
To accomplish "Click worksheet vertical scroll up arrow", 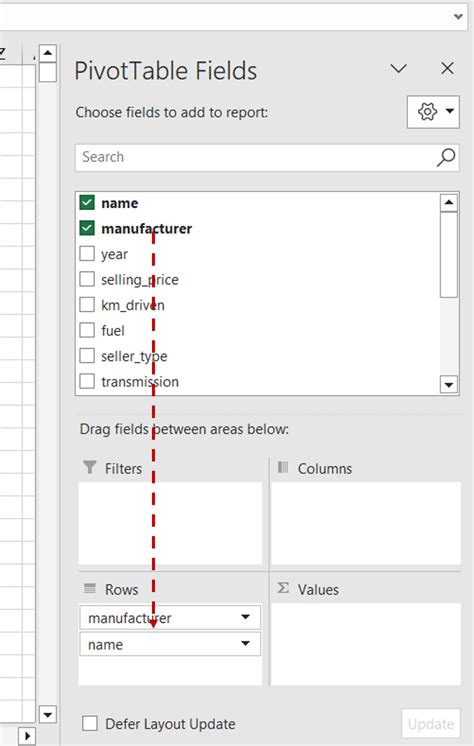I will point(48,53).
